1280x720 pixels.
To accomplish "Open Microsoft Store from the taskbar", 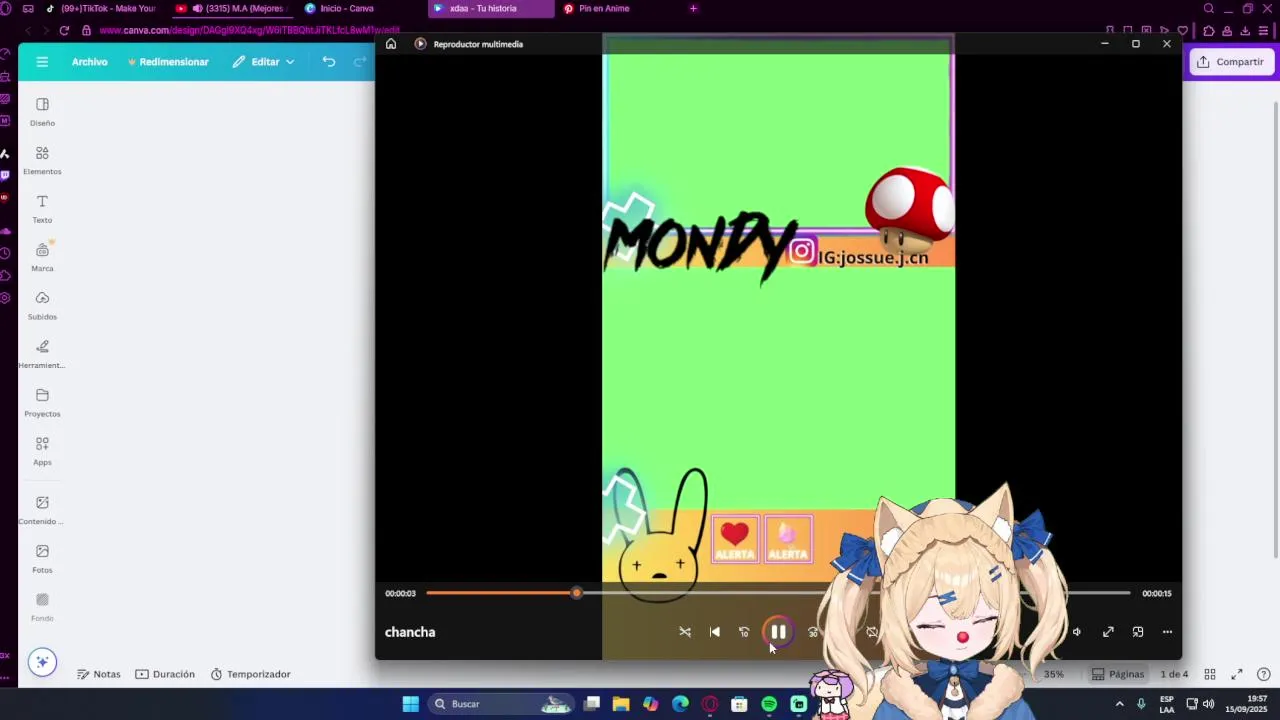I will coord(739,704).
